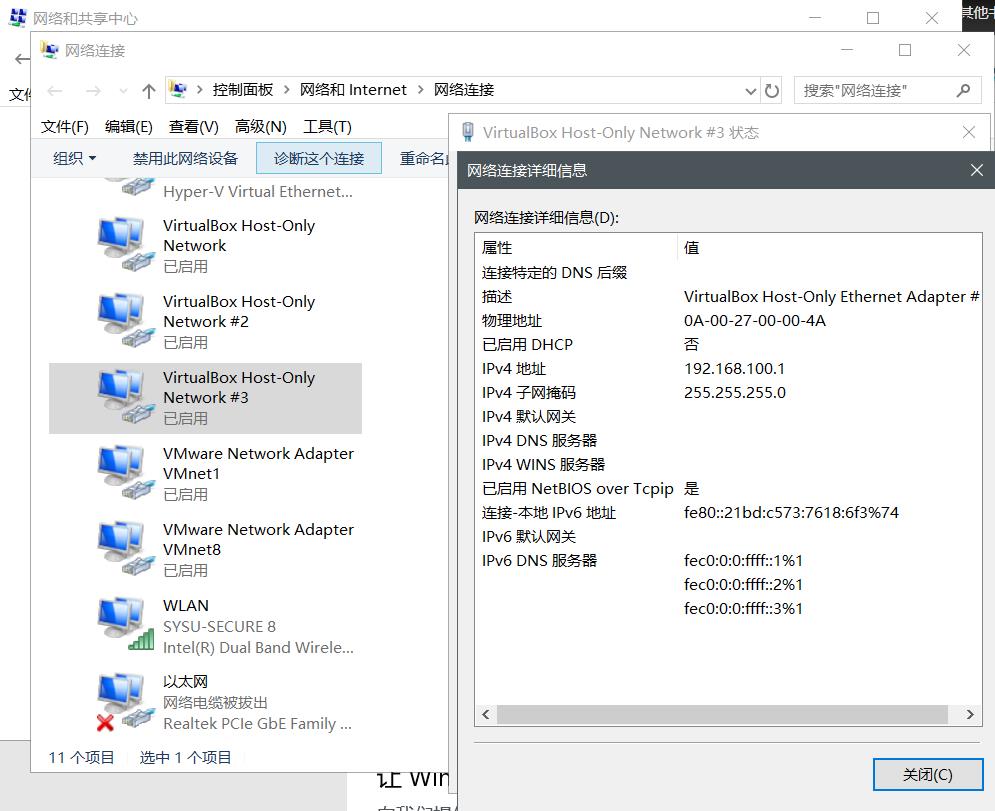This screenshot has width=995, height=811.
Task: Click the Hyper-V Virtual Ethernet adapter icon
Action: click(x=129, y=186)
